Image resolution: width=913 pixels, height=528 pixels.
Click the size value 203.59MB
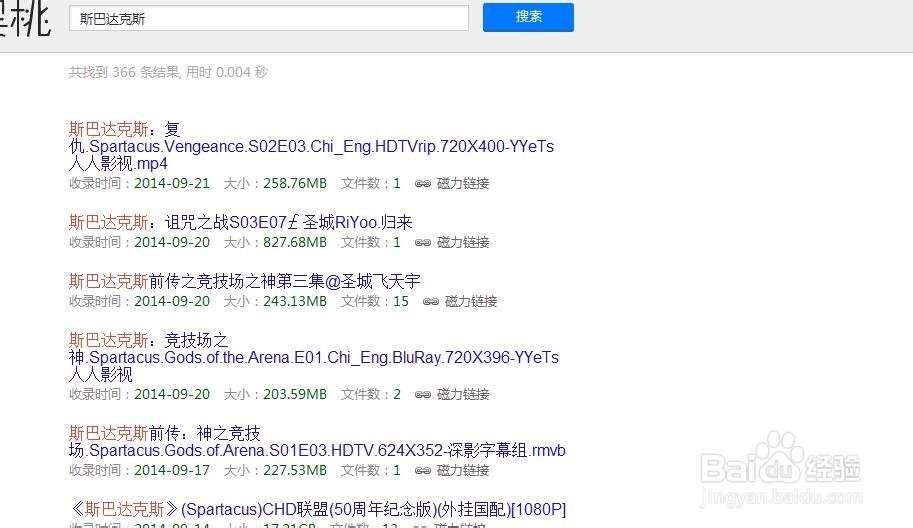click(295, 395)
